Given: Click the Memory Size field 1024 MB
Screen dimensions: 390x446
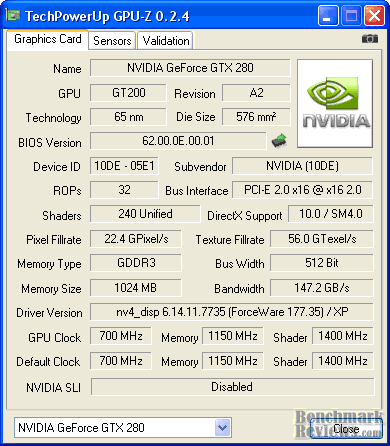Looking at the screenshot, I should tap(136, 288).
